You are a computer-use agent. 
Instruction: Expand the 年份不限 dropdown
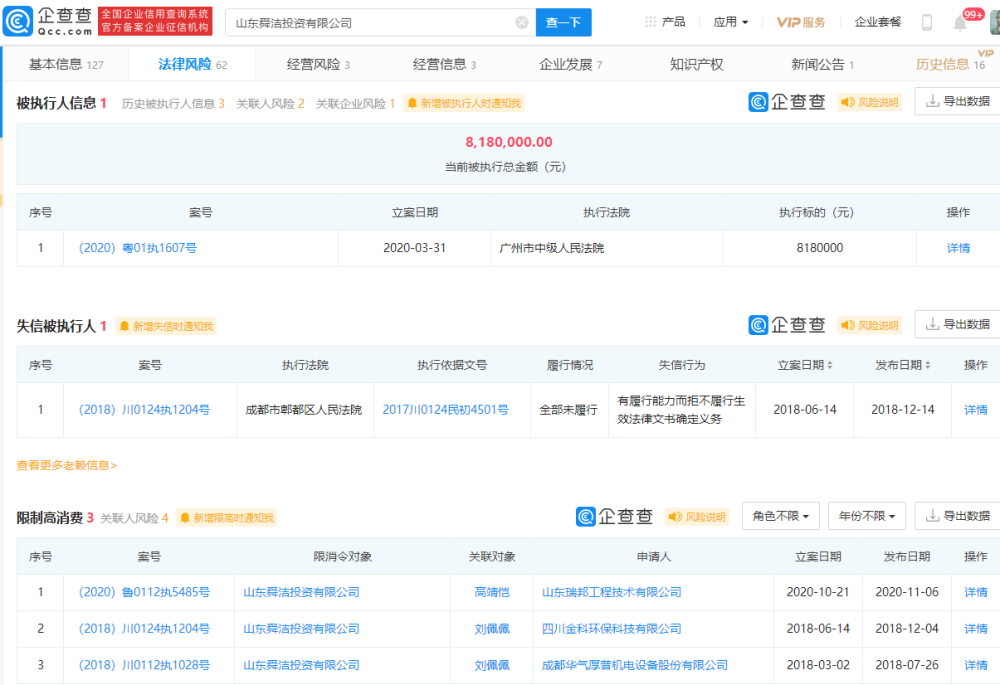pyautogui.click(x=867, y=516)
